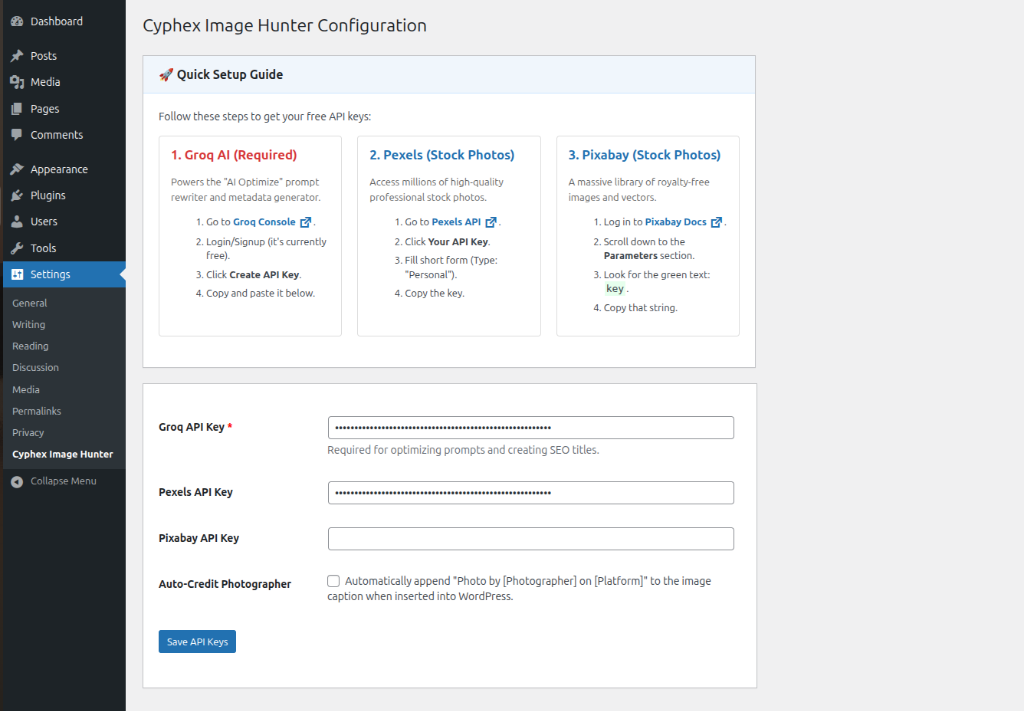Image resolution: width=1024 pixels, height=711 pixels.
Task: Click 'Required for optimizing prompts' help text
Action: point(463,450)
